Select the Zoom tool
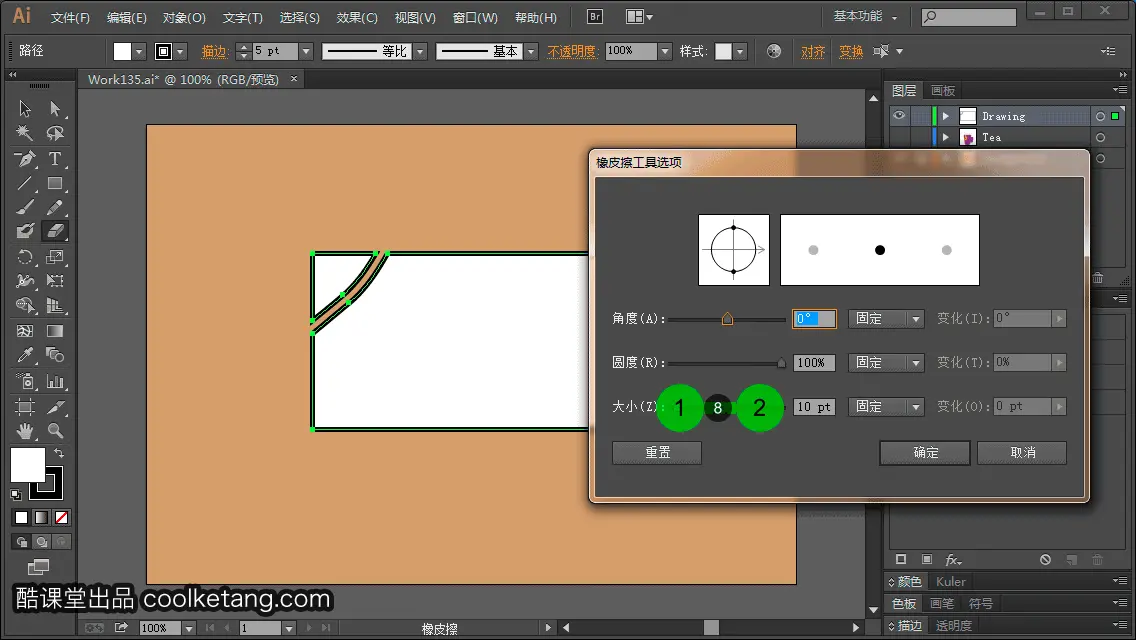This screenshot has width=1136, height=640. click(55, 431)
